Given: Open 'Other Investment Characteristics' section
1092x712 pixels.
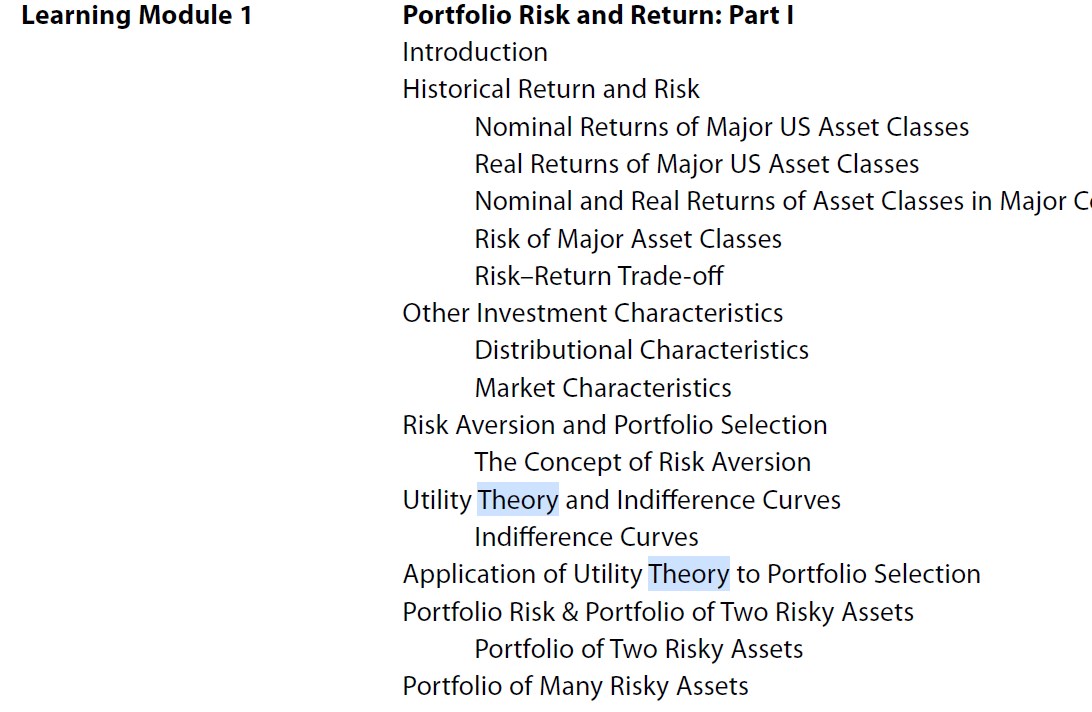Looking at the screenshot, I should (x=593, y=314).
